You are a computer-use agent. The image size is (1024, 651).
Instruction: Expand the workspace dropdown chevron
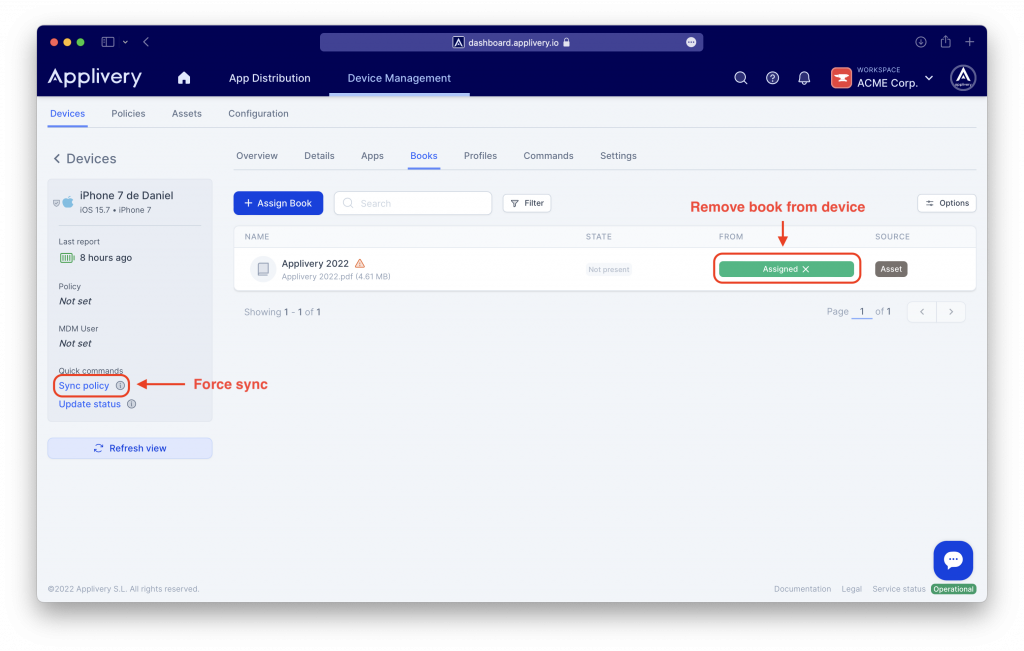pos(929,78)
